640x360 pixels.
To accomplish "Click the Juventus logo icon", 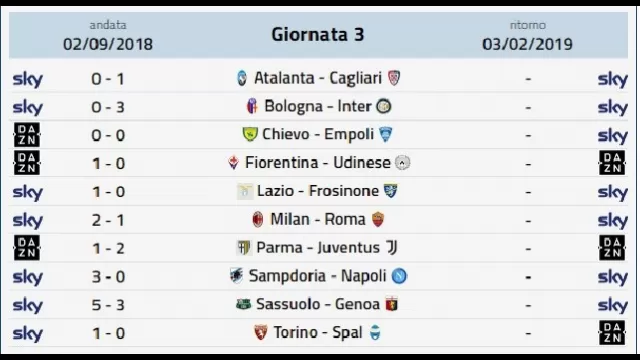I will pos(391,247).
